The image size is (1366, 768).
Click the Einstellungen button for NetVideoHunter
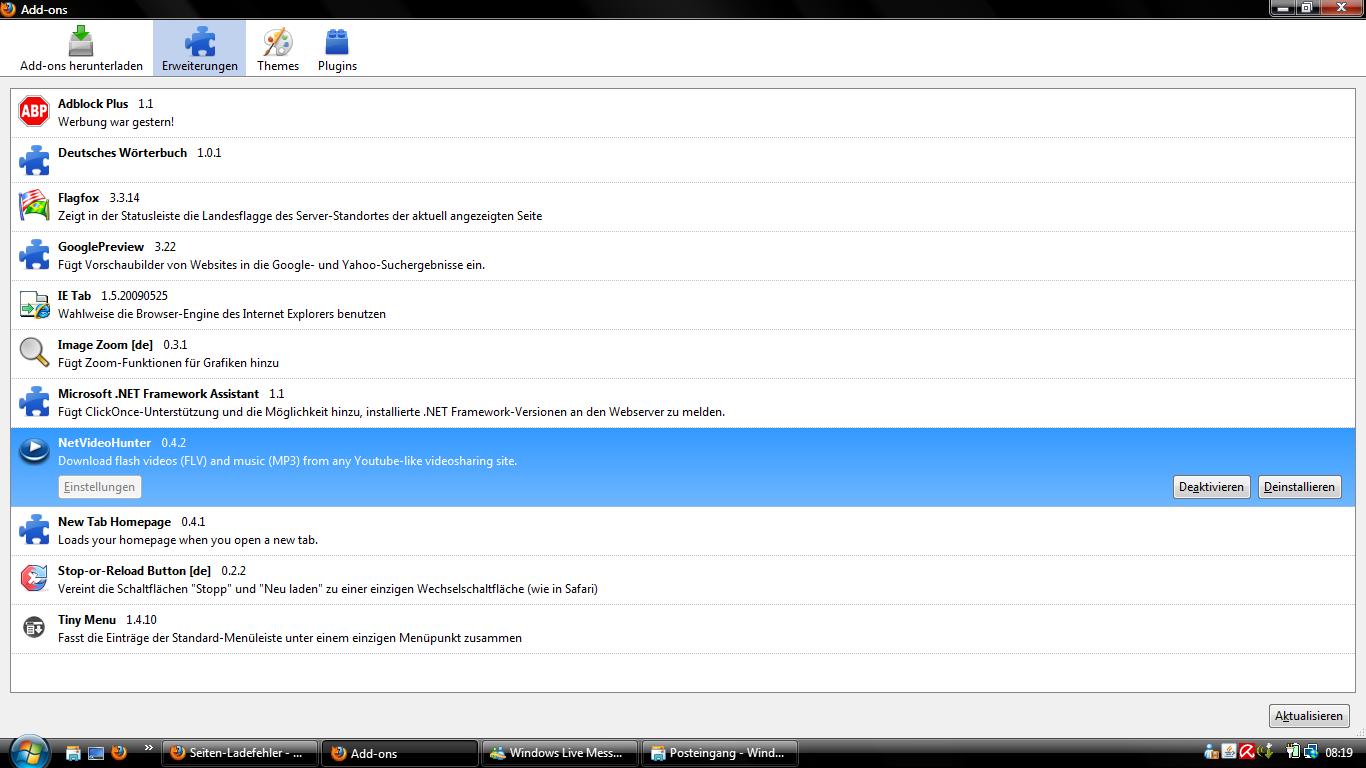tap(99, 487)
